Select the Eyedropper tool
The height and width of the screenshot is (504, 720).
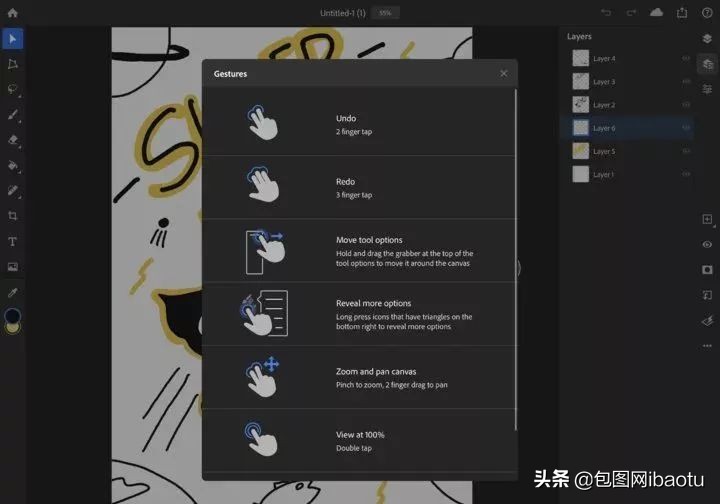click(12, 292)
